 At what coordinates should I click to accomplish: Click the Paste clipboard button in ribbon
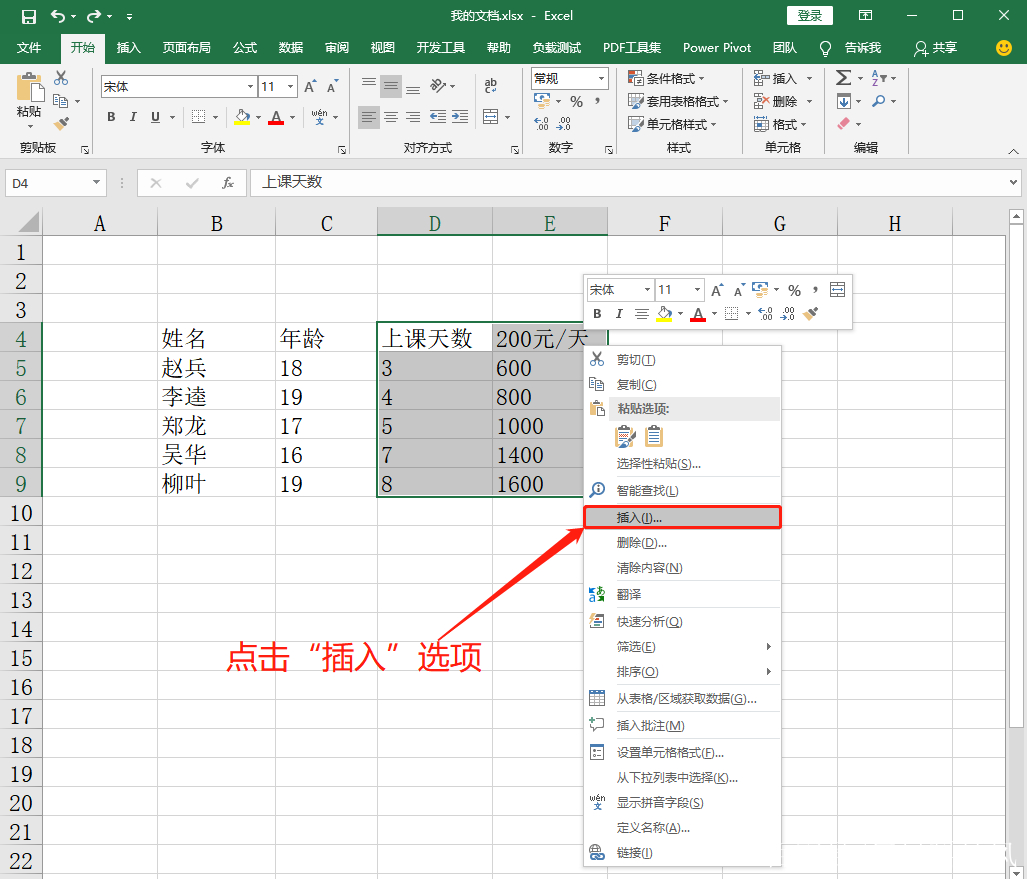coord(29,86)
